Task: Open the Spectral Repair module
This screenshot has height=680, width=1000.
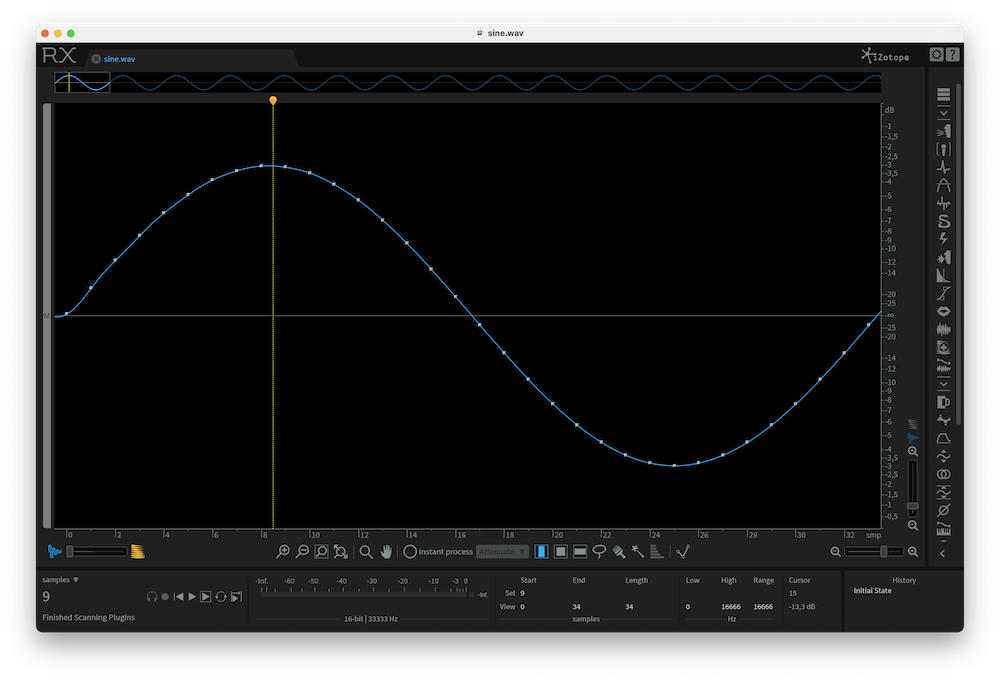Action: (943, 348)
